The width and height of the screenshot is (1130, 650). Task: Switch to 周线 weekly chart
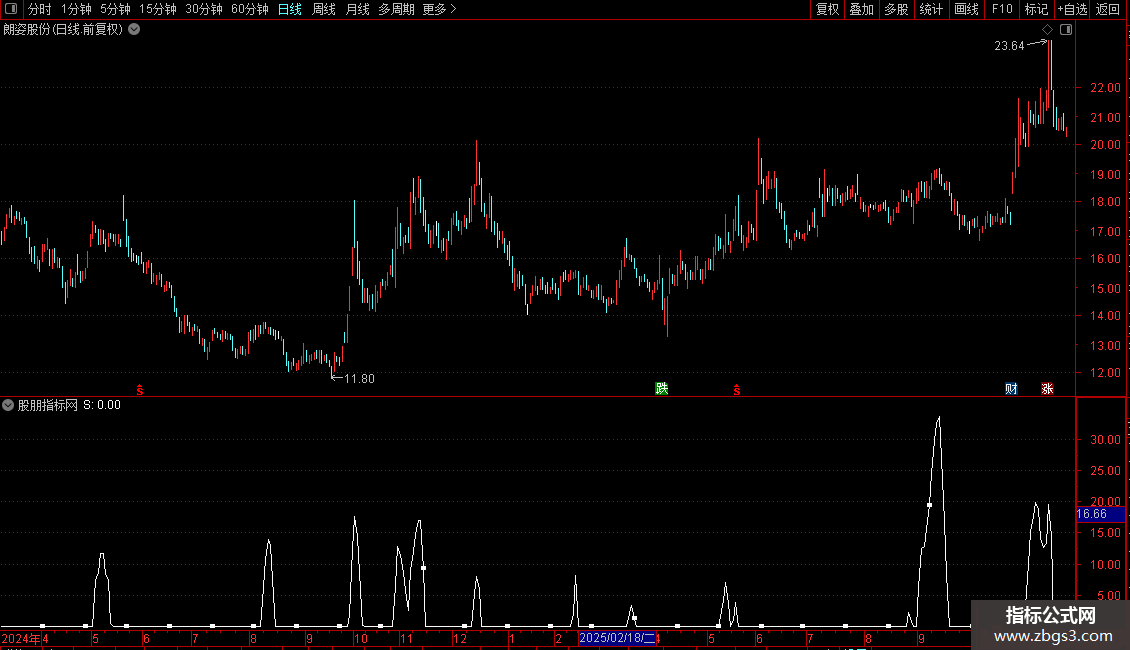(324, 9)
